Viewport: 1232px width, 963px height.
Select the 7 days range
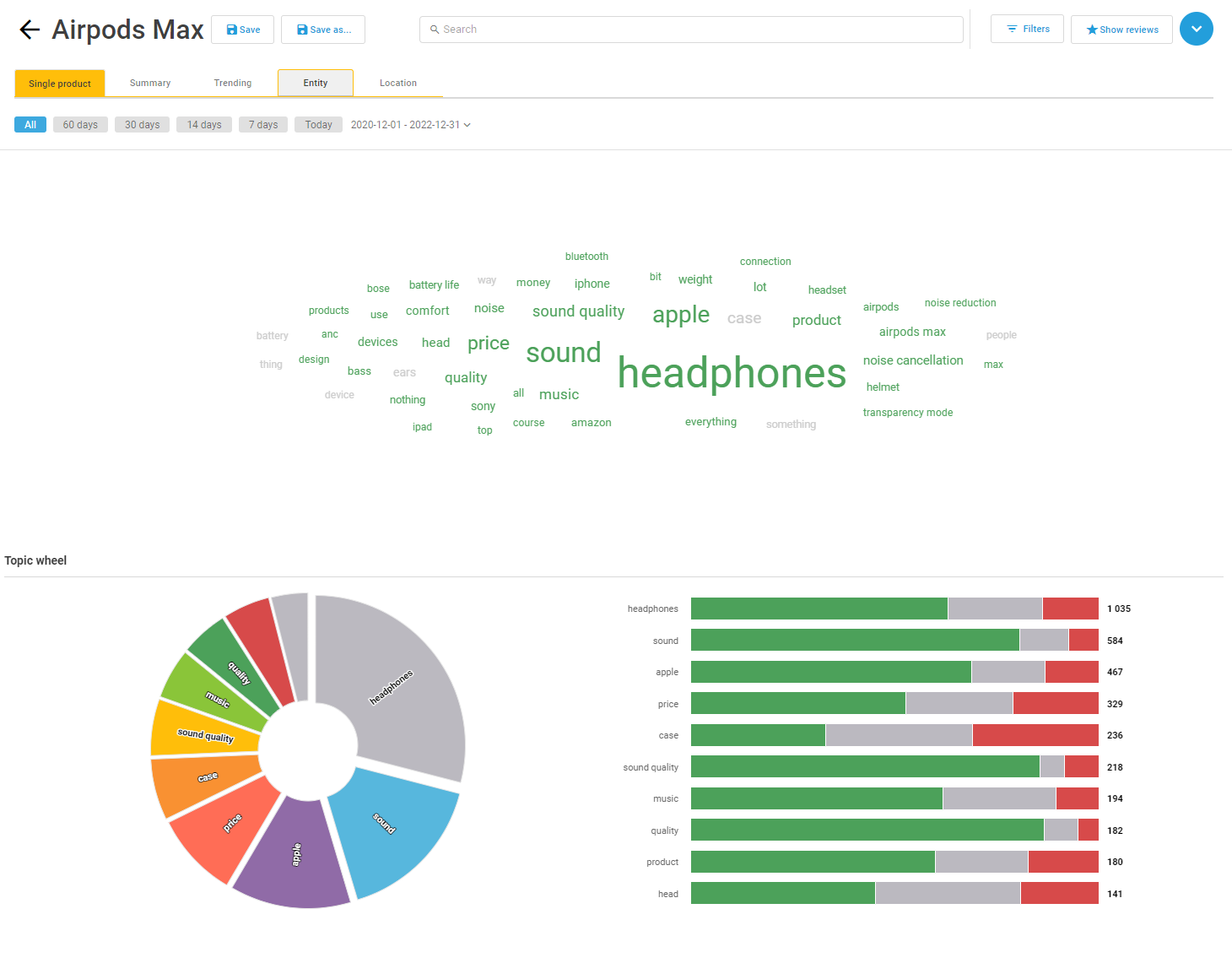[x=263, y=125]
